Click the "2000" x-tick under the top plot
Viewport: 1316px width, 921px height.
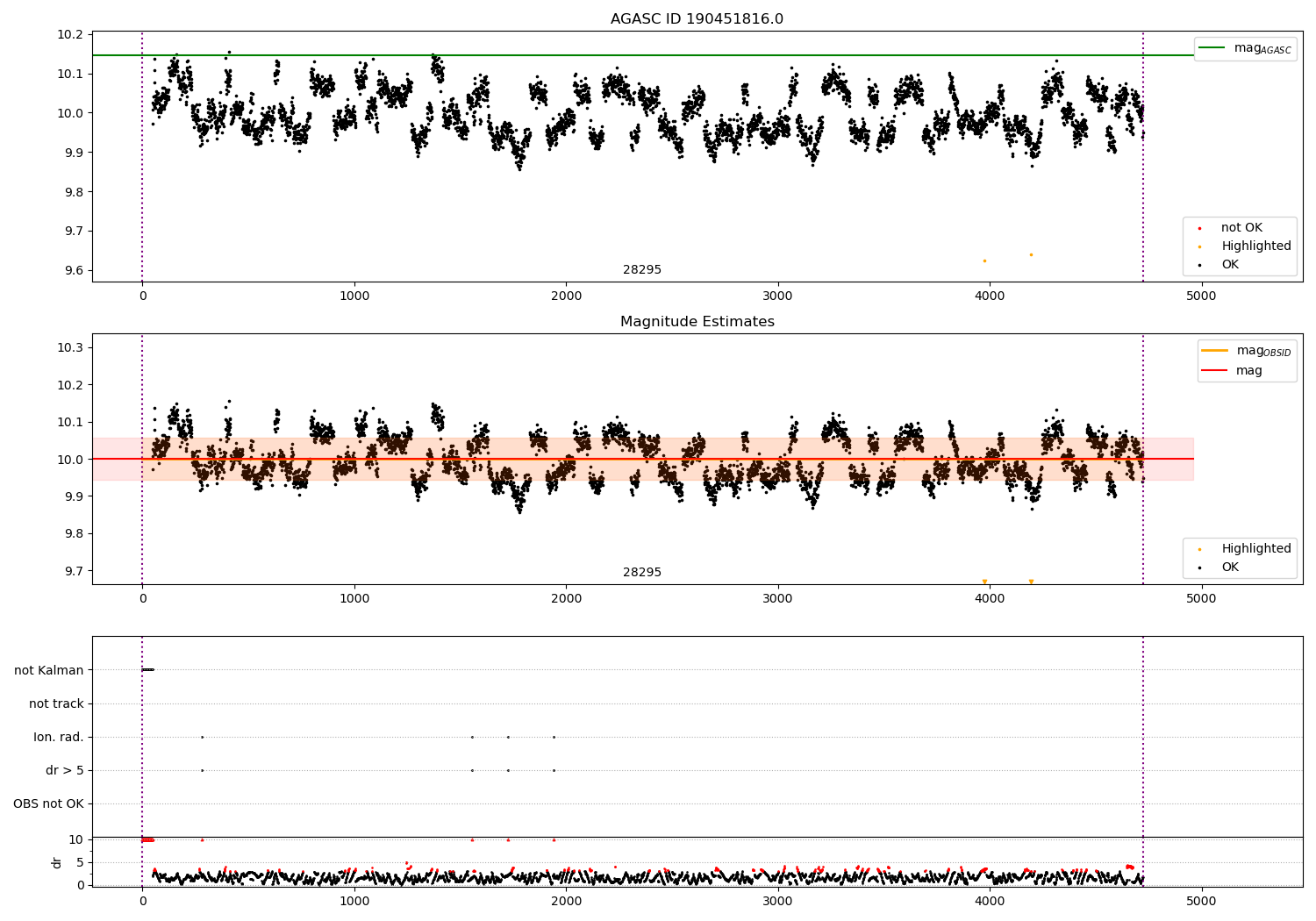[x=566, y=296]
